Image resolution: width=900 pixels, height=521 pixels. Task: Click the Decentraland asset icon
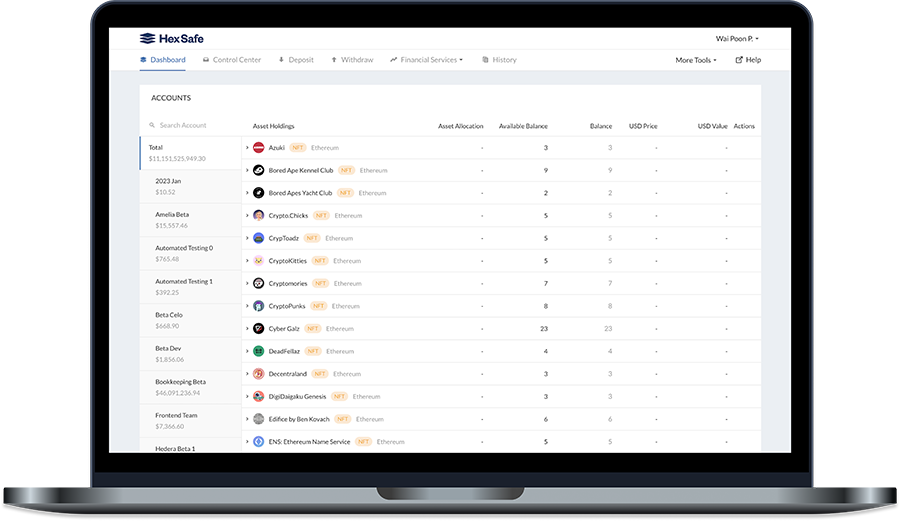[259, 374]
